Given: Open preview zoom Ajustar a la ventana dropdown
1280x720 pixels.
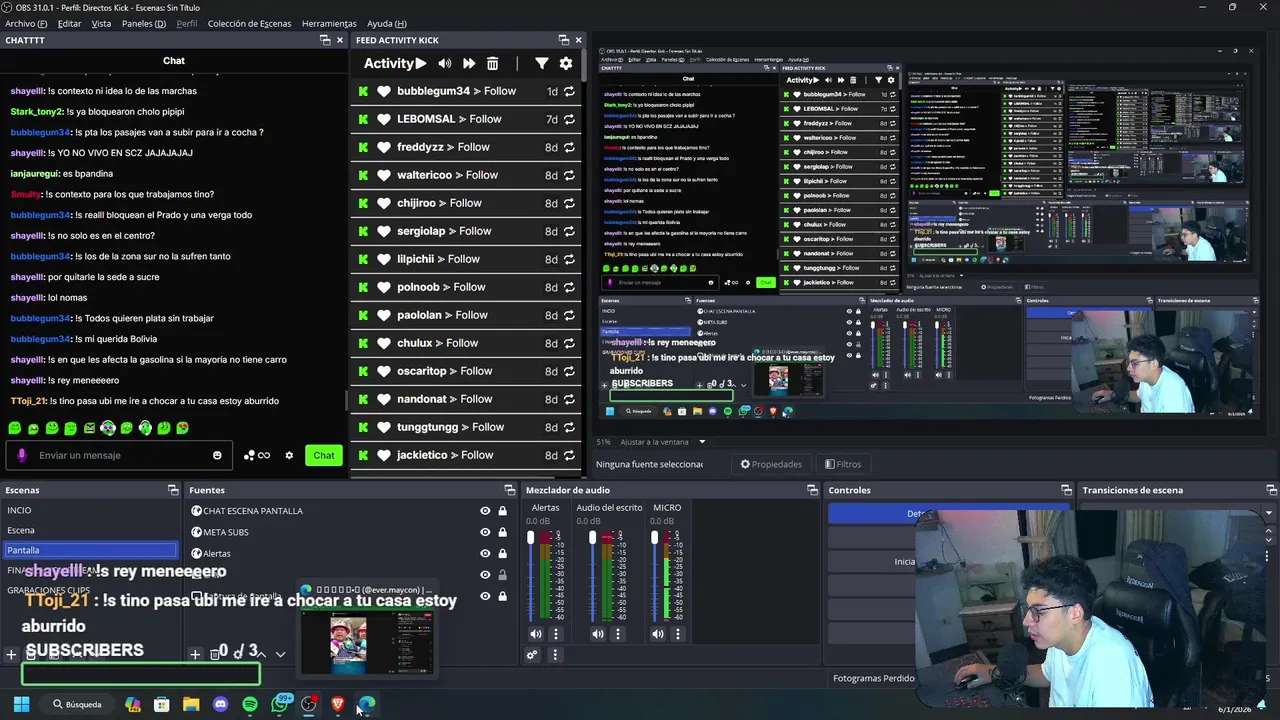Looking at the screenshot, I should point(702,442).
